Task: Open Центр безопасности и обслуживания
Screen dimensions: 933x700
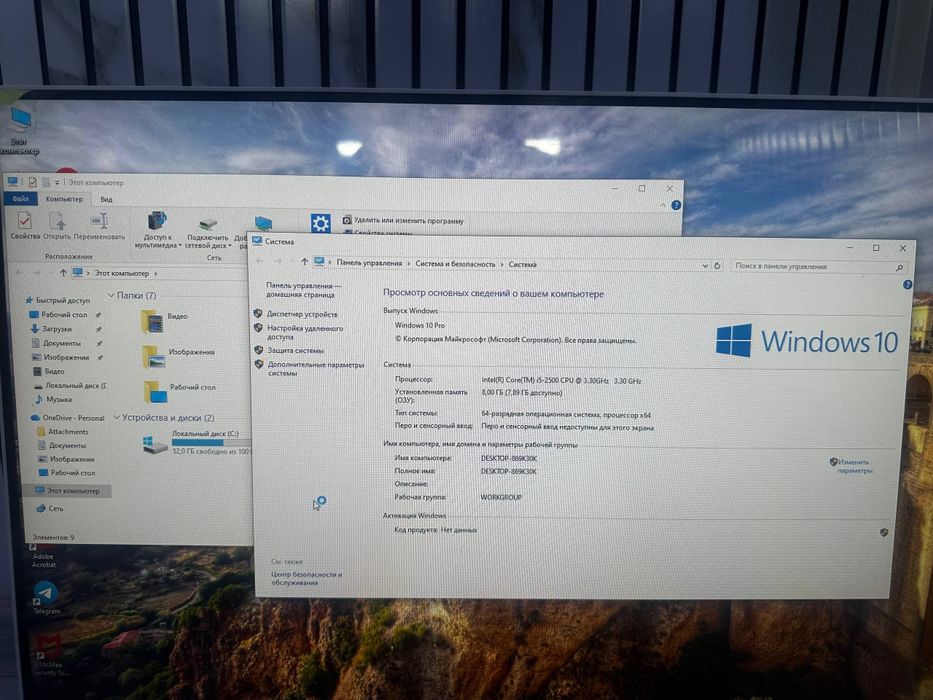Action: [x=306, y=579]
